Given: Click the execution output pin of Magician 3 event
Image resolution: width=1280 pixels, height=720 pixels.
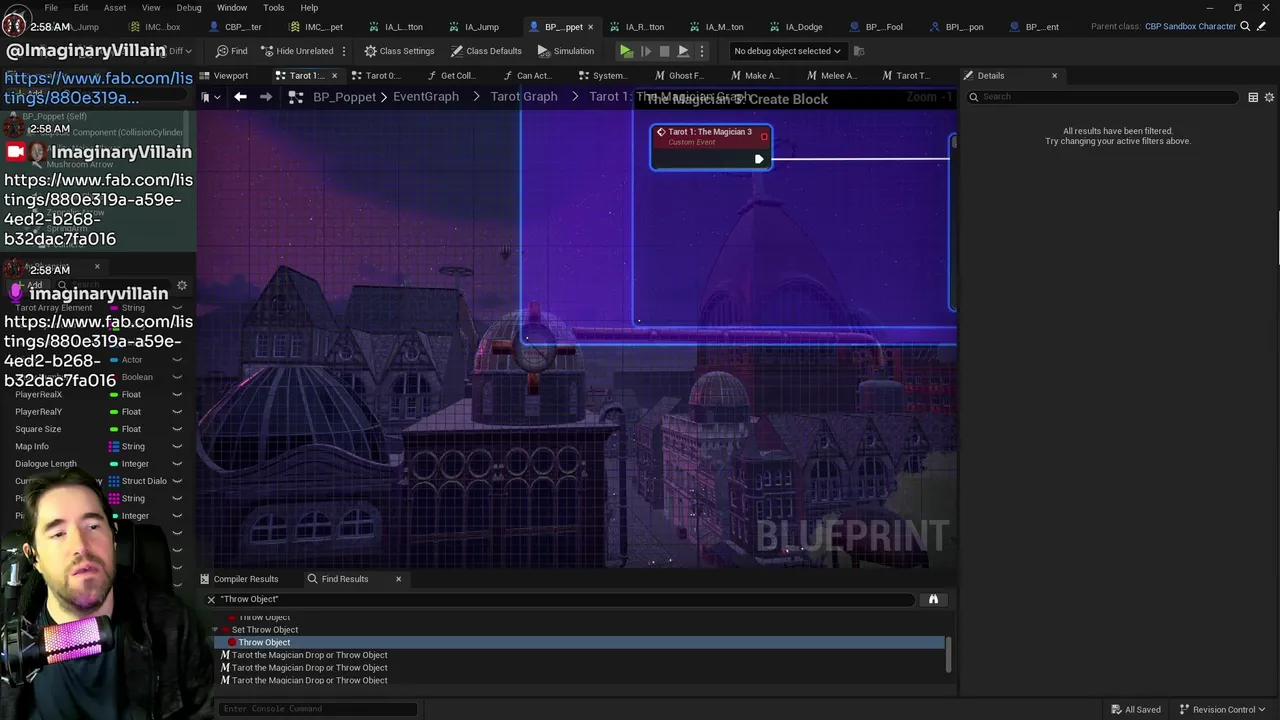Looking at the screenshot, I should coord(759,159).
